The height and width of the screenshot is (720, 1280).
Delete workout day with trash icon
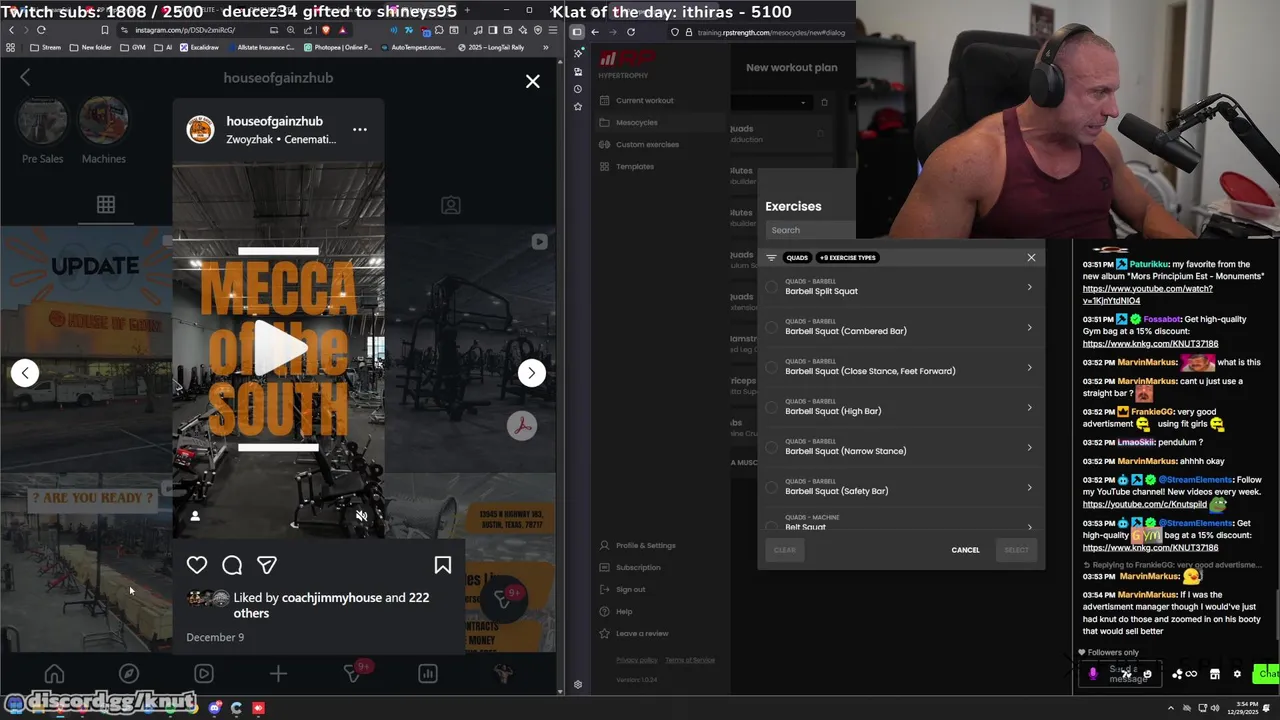click(x=824, y=102)
